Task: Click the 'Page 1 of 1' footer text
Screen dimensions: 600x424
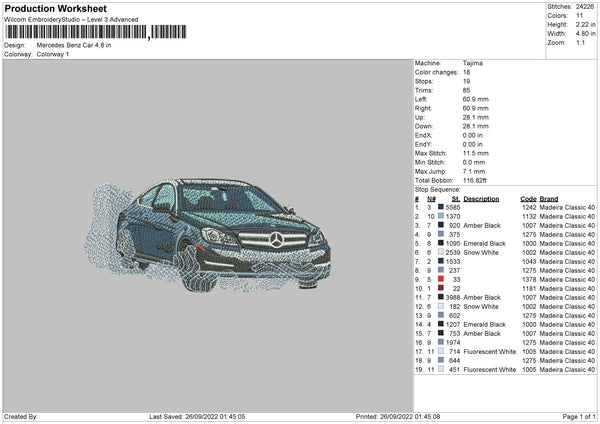Action: pyautogui.click(x=579, y=416)
